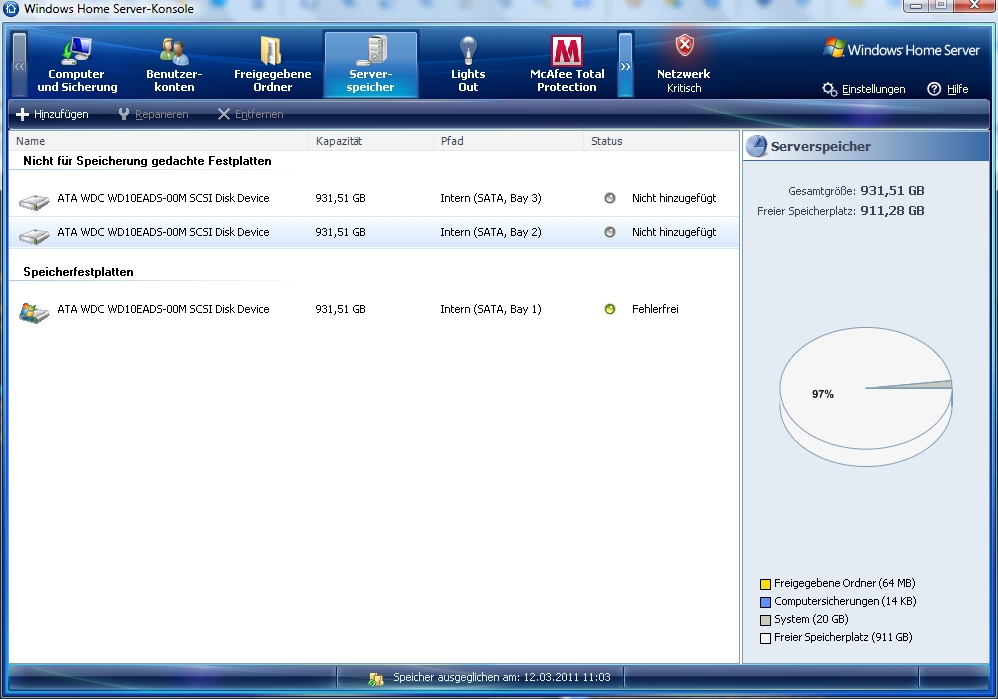Click the path text Intern (SATA, Bay 1)
This screenshot has width=998, height=699.
tap(491, 309)
